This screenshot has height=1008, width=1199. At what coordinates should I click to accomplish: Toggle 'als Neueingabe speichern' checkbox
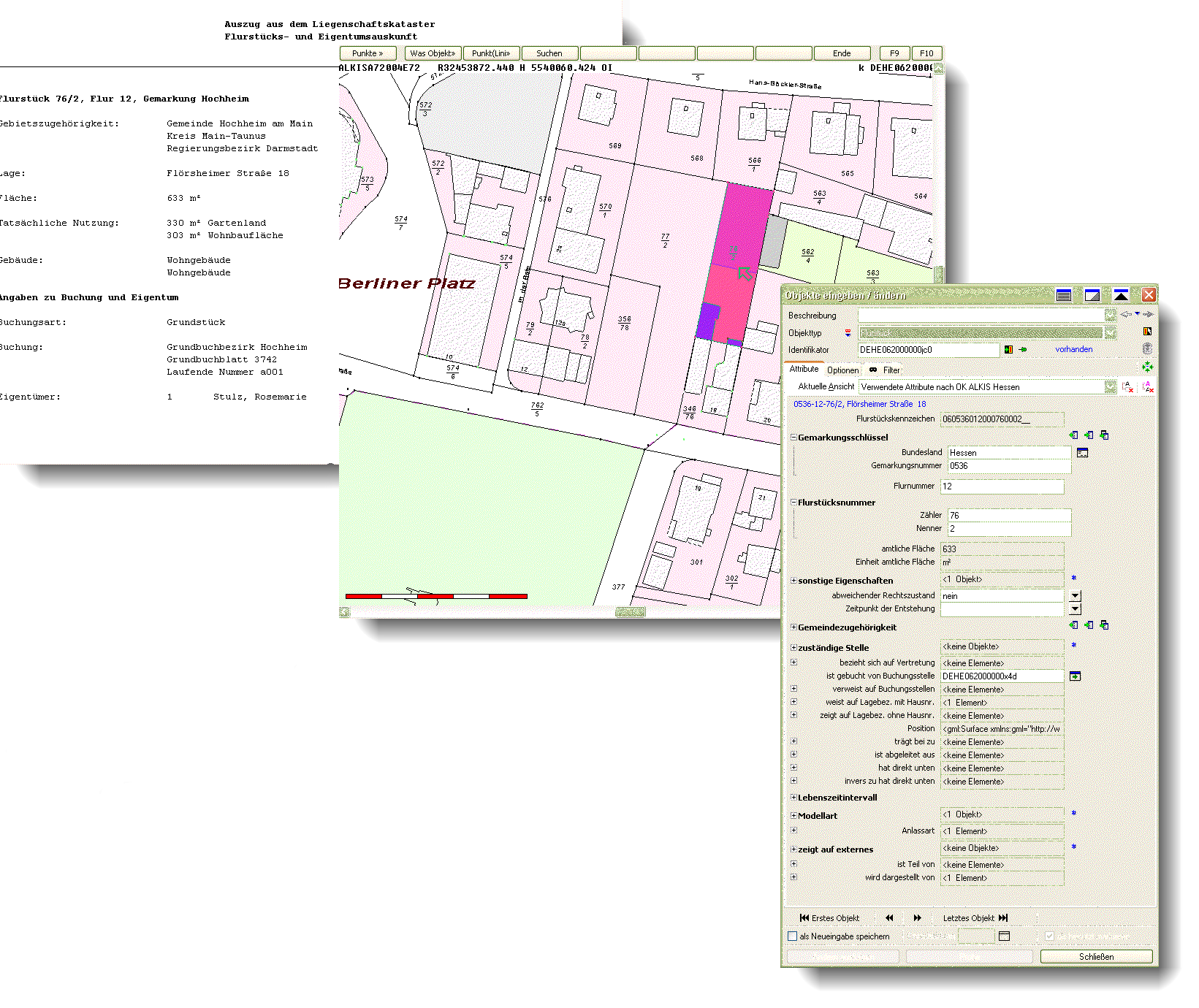pos(793,936)
